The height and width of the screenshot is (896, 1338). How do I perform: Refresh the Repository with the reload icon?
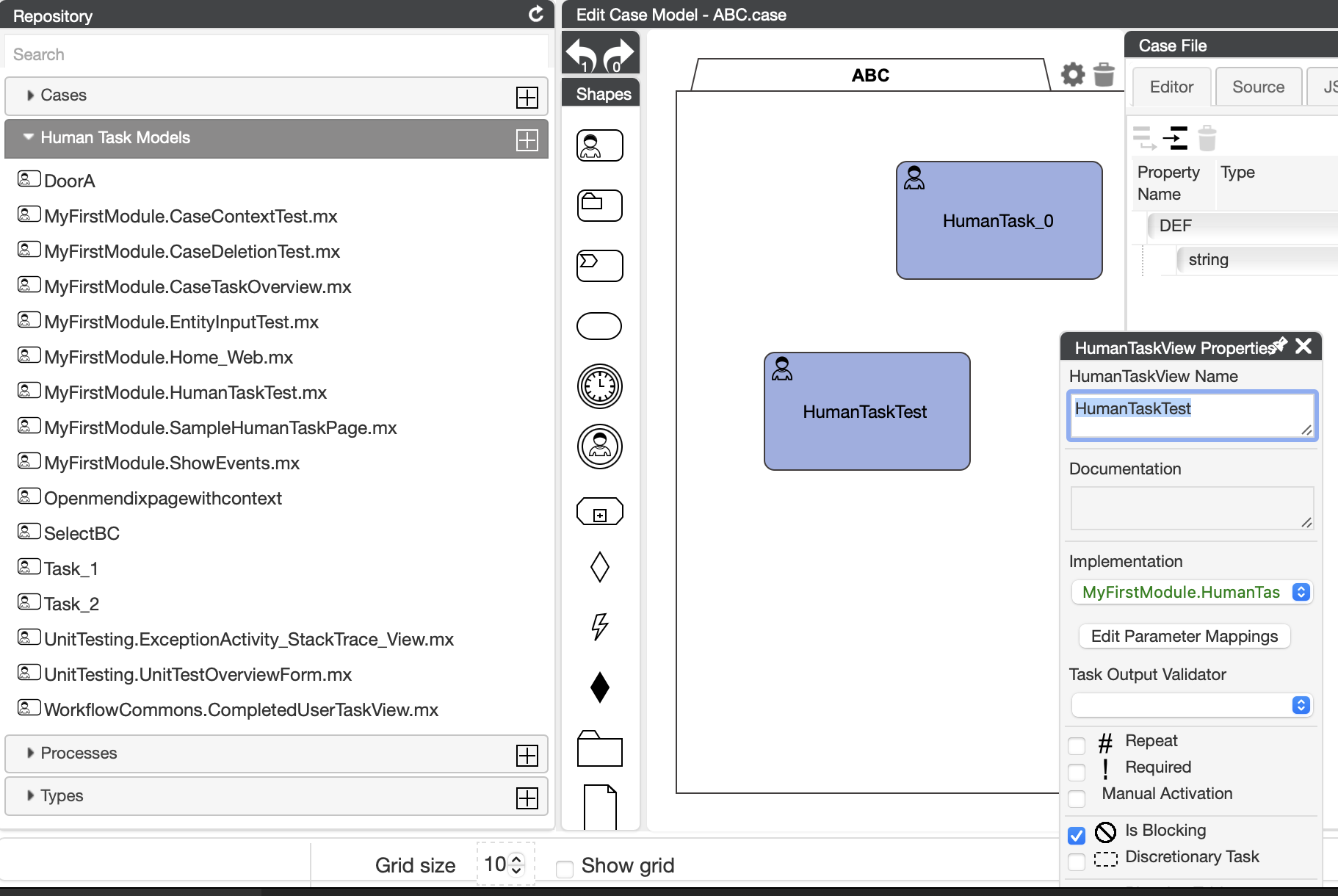coord(536,15)
